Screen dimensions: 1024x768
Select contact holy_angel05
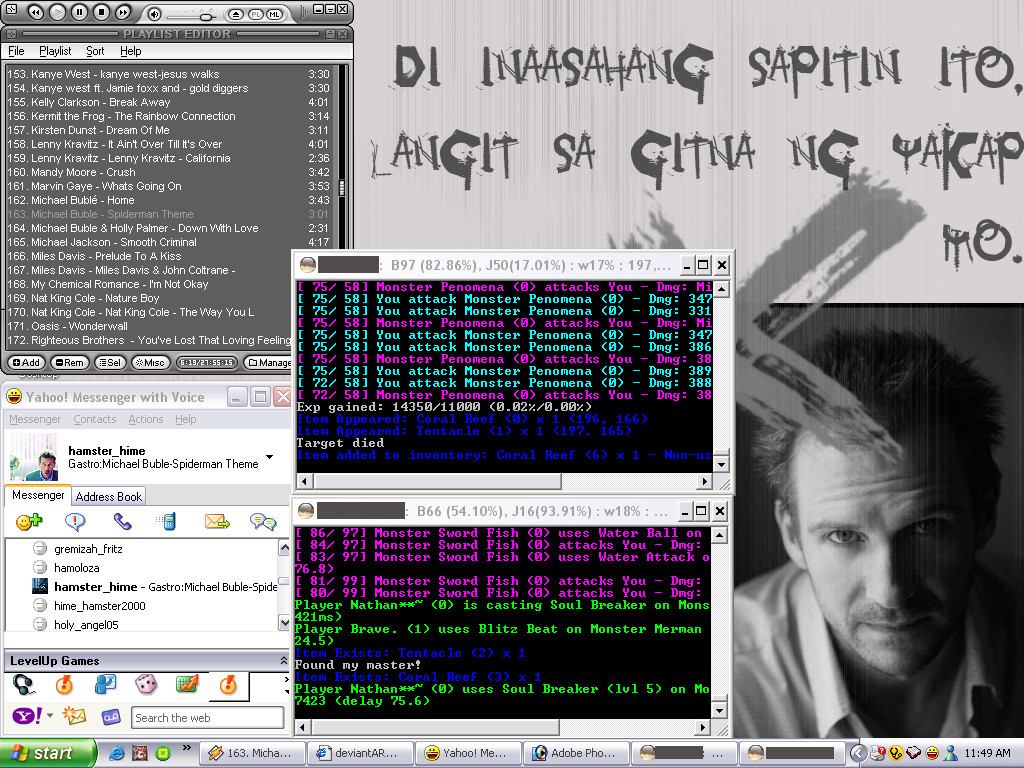click(86, 625)
